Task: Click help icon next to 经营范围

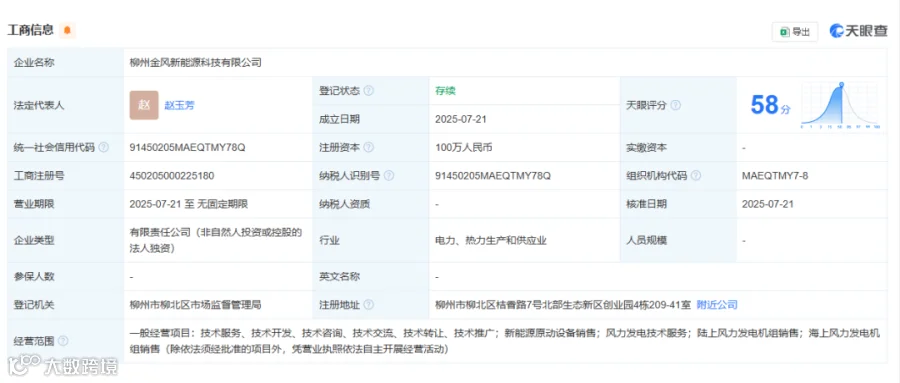Action: click(63, 341)
